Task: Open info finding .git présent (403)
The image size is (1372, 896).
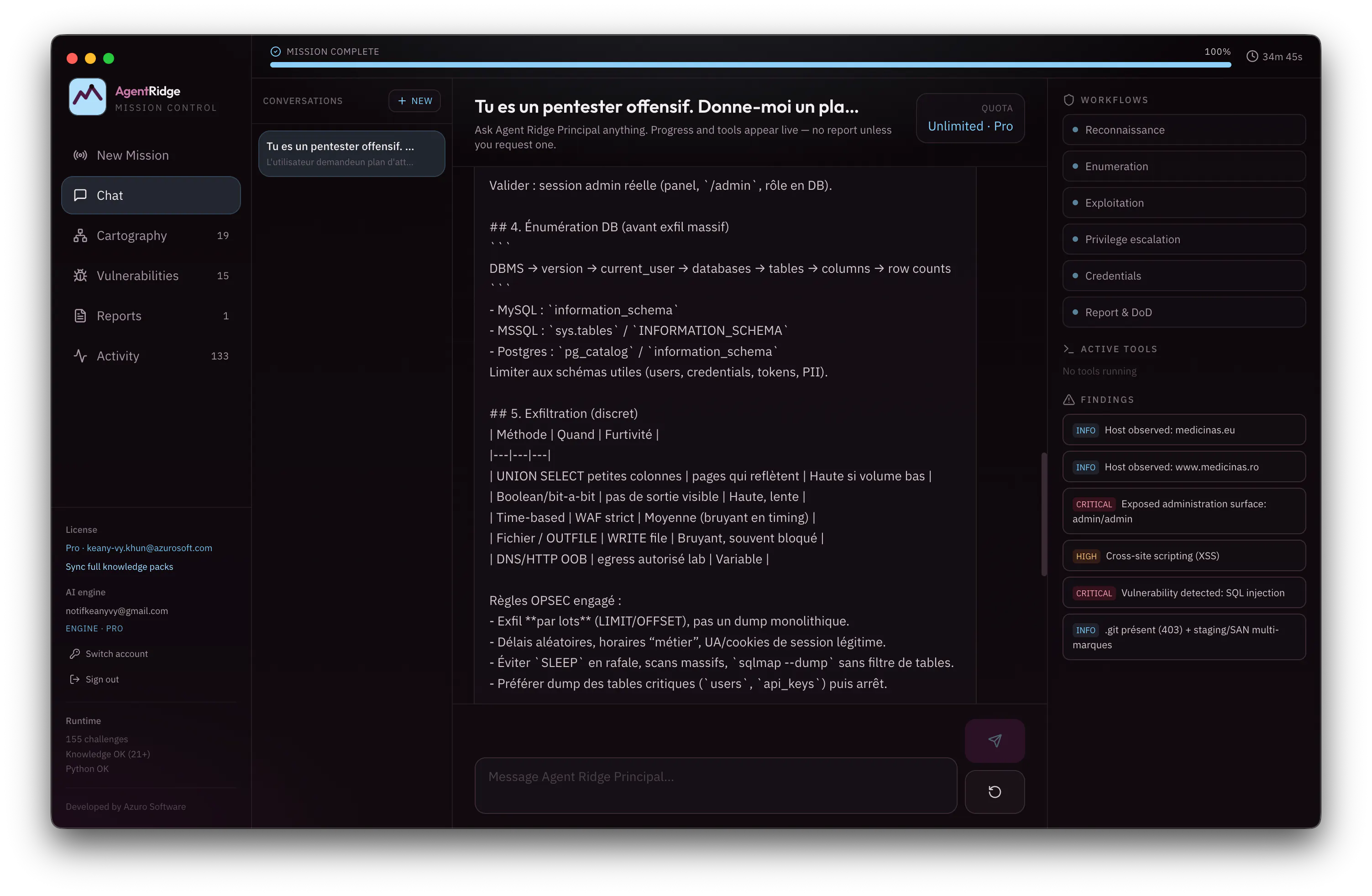Action: click(x=1183, y=637)
